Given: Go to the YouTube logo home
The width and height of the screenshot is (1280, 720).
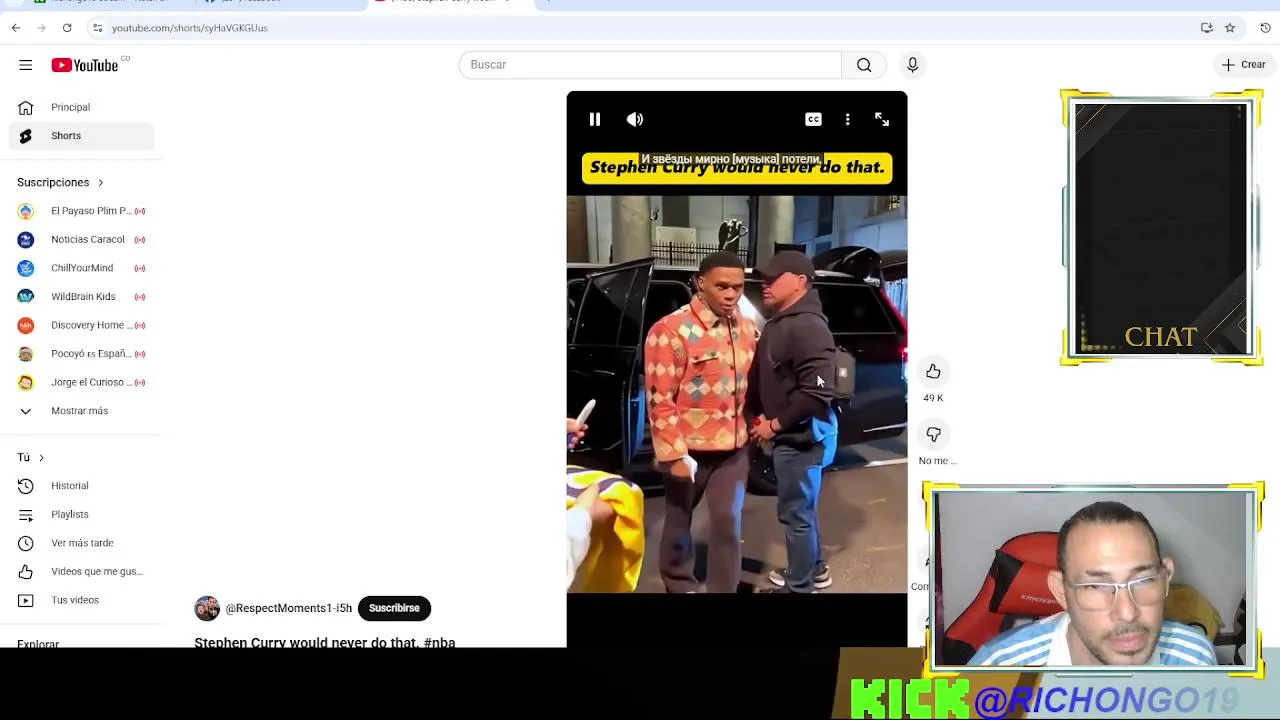Looking at the screenshot, I should tap(85, 65).
